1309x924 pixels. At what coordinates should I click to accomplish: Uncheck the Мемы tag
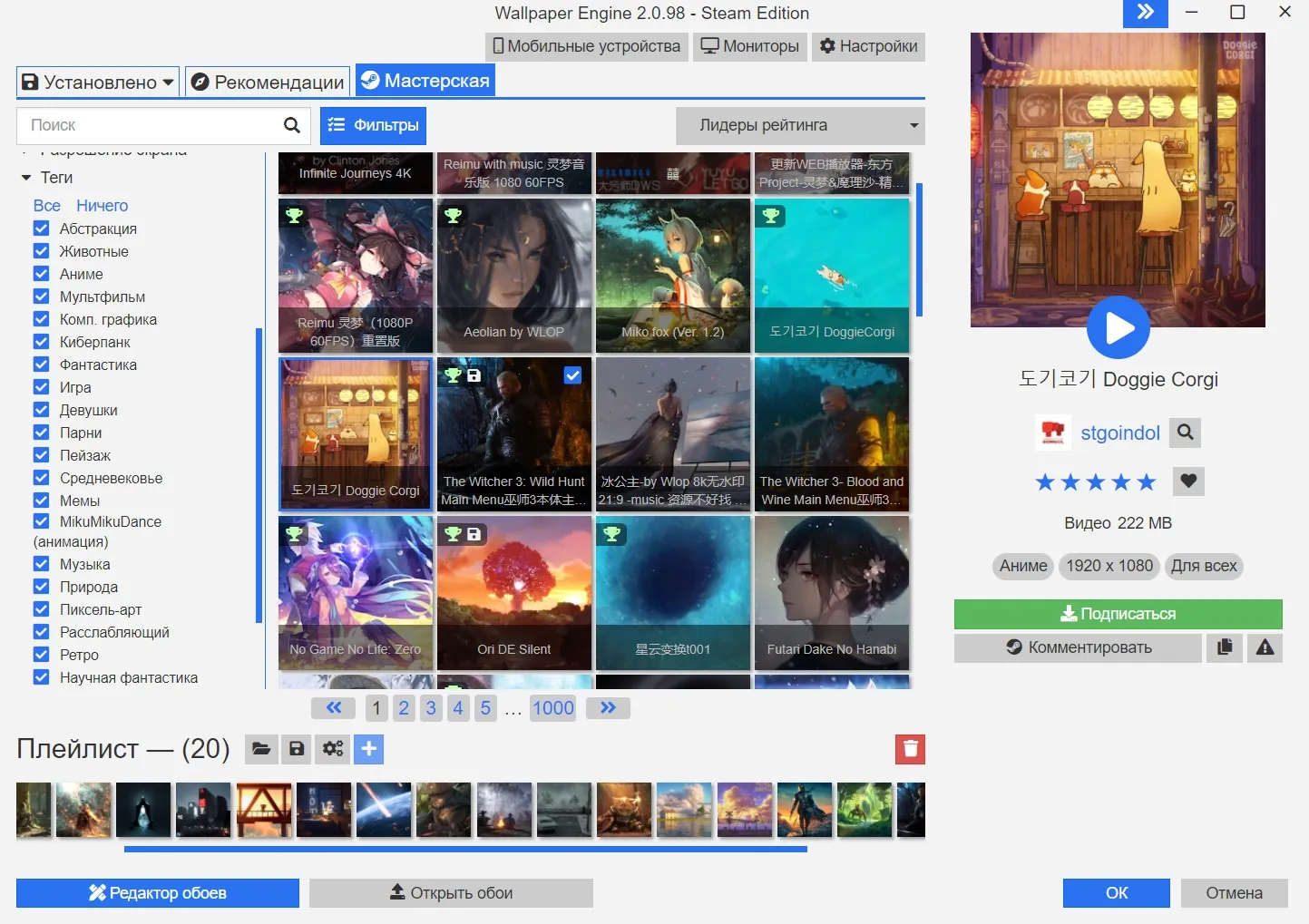(x=41, y=501)
